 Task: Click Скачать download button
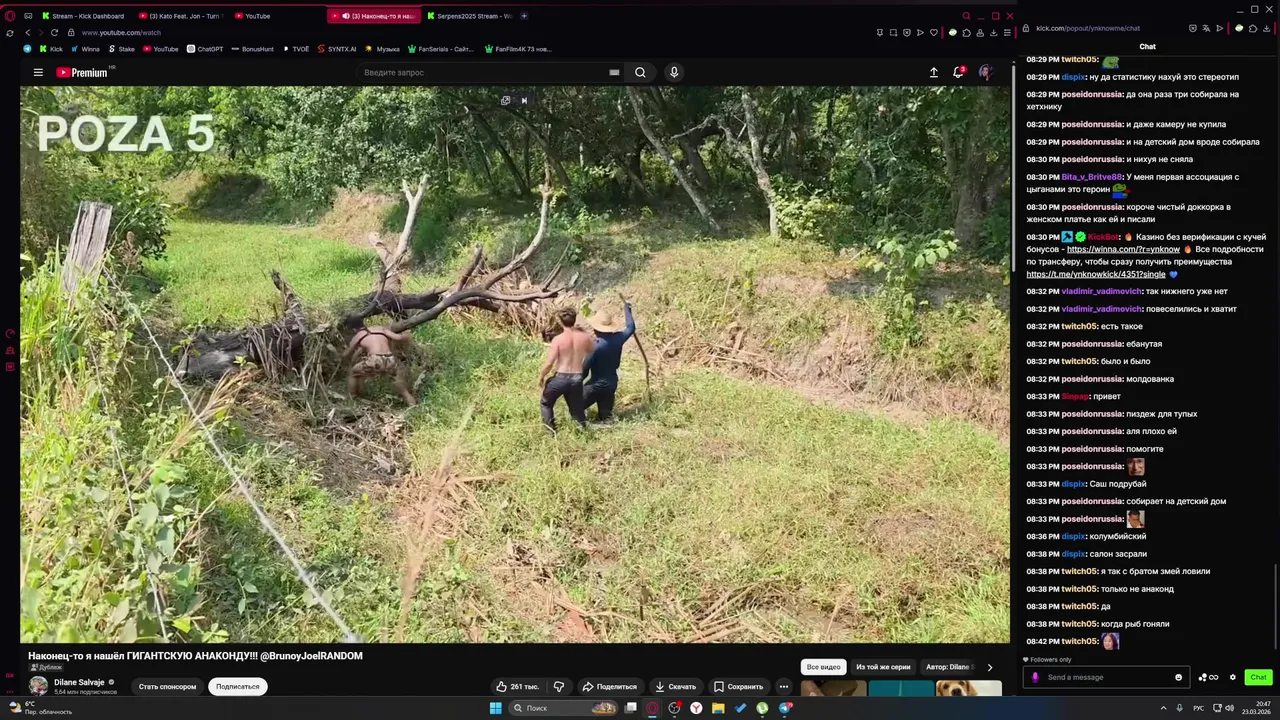tap(676, 686)
